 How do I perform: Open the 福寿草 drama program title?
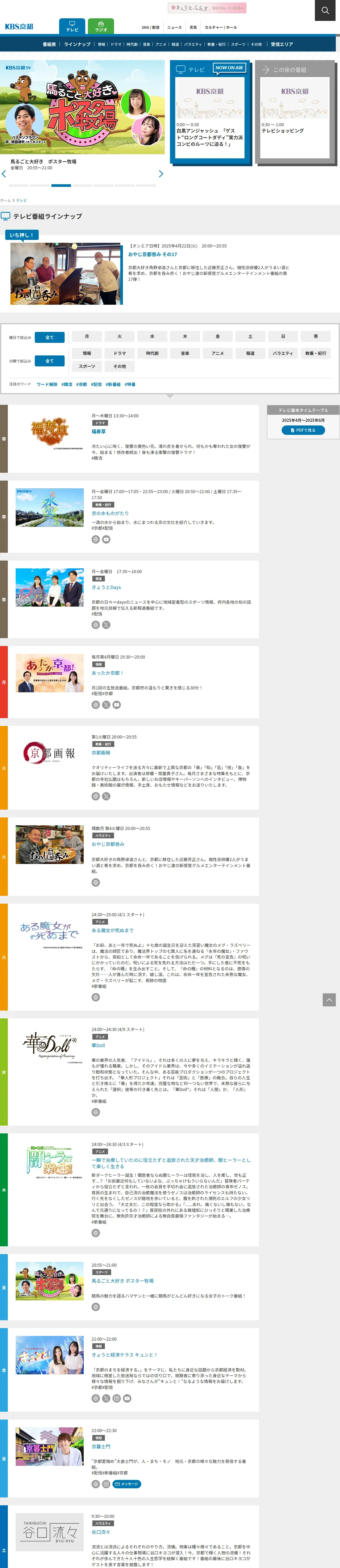(98, 431)
